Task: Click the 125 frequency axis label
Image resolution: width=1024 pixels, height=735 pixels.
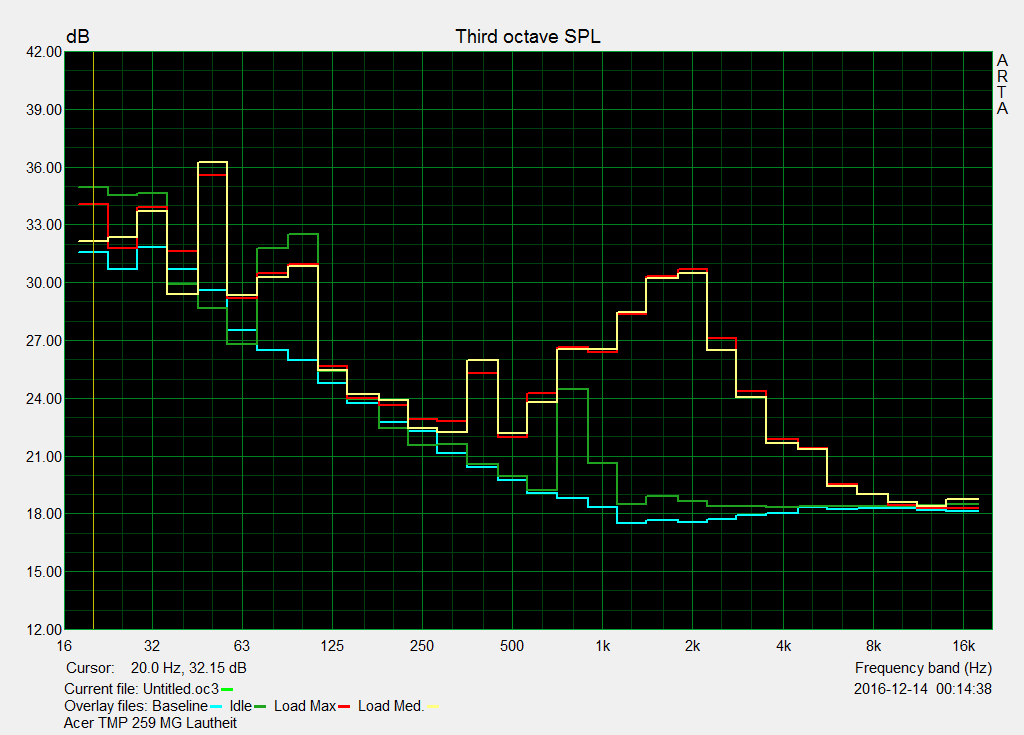Action: coord(332,646)
